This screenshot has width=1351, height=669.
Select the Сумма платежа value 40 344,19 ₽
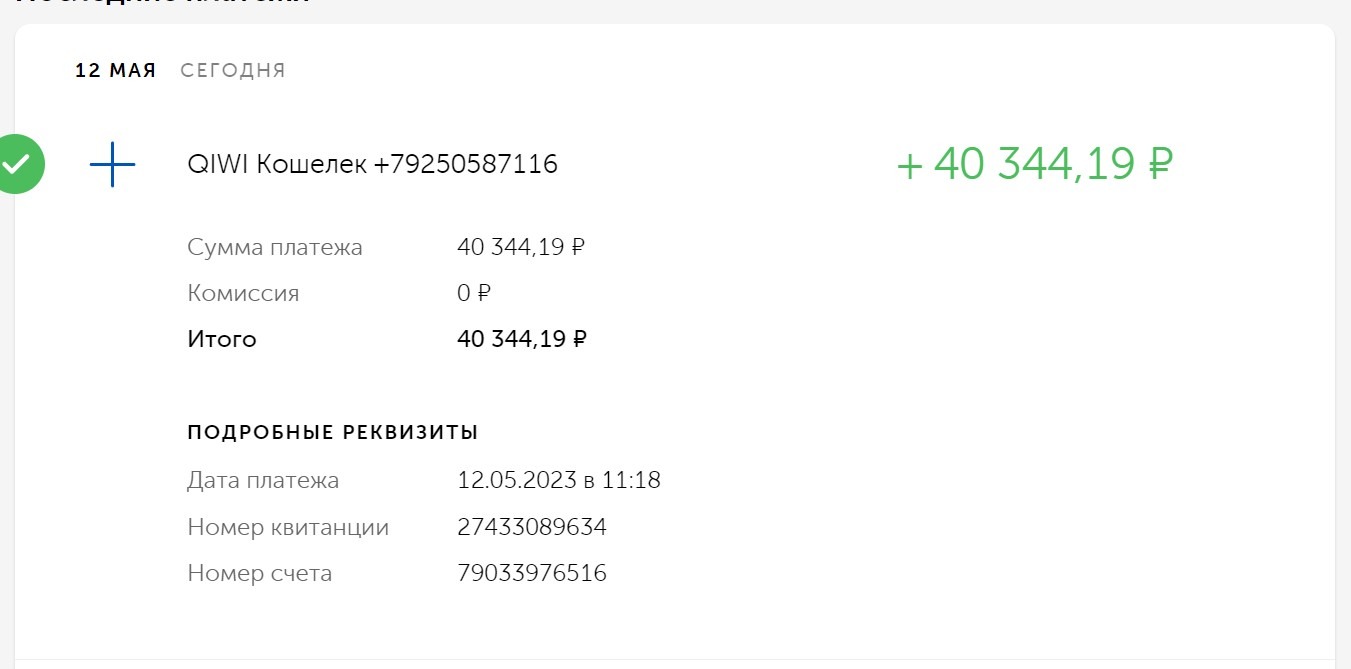pos(521,247)
